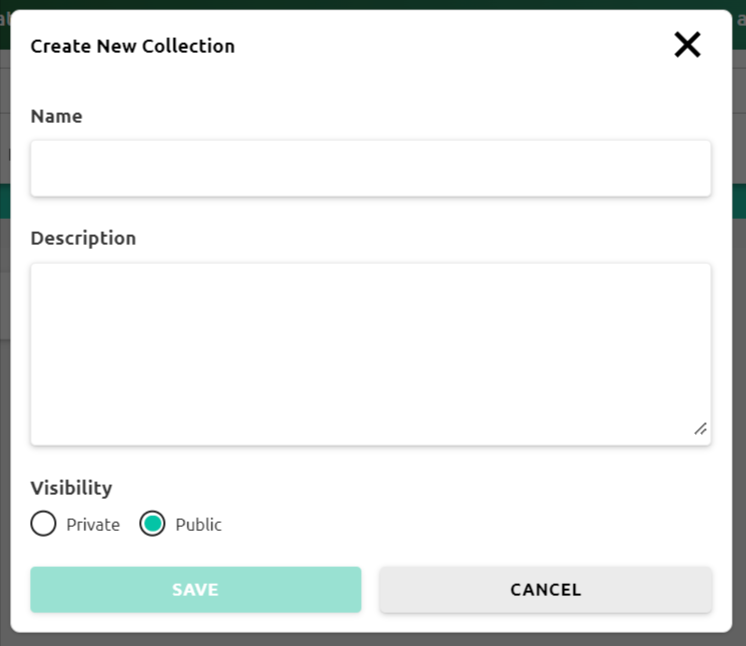The width and height of the screenshot is (746, 646).
Task: Click the "Create New Collection" dialog title
Action: 132,46
